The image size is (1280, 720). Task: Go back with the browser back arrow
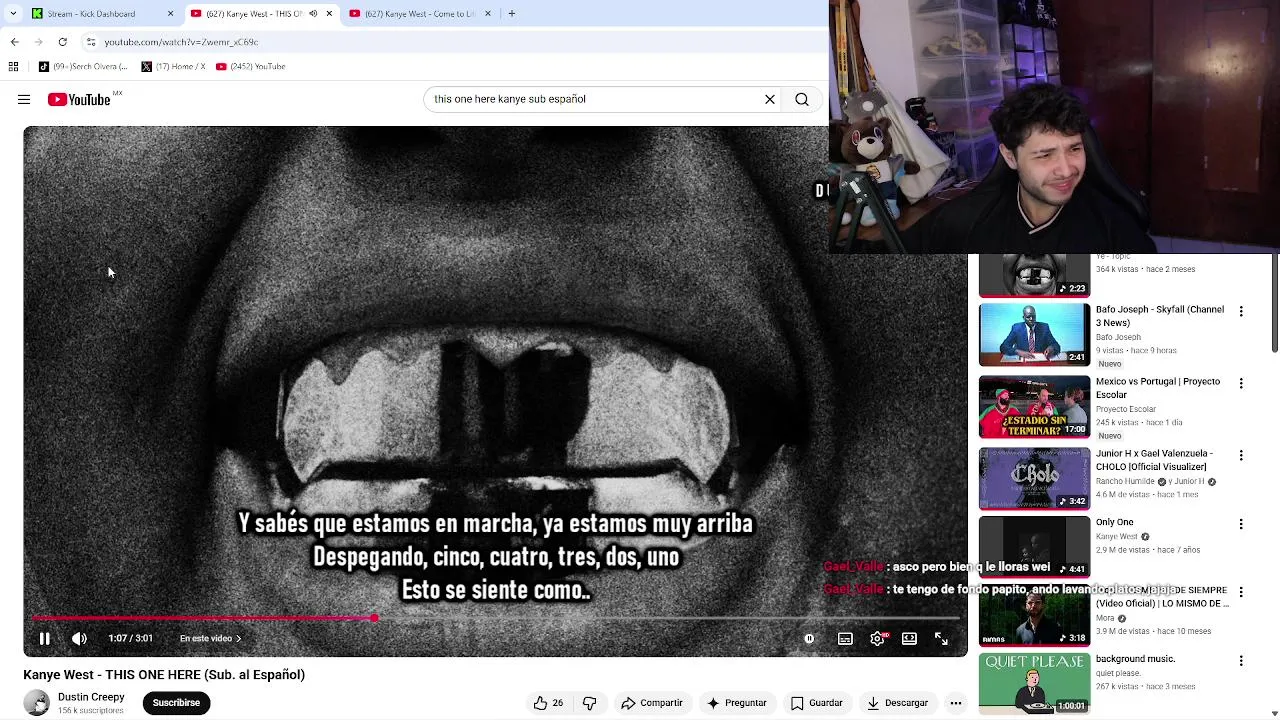point(14,42)
